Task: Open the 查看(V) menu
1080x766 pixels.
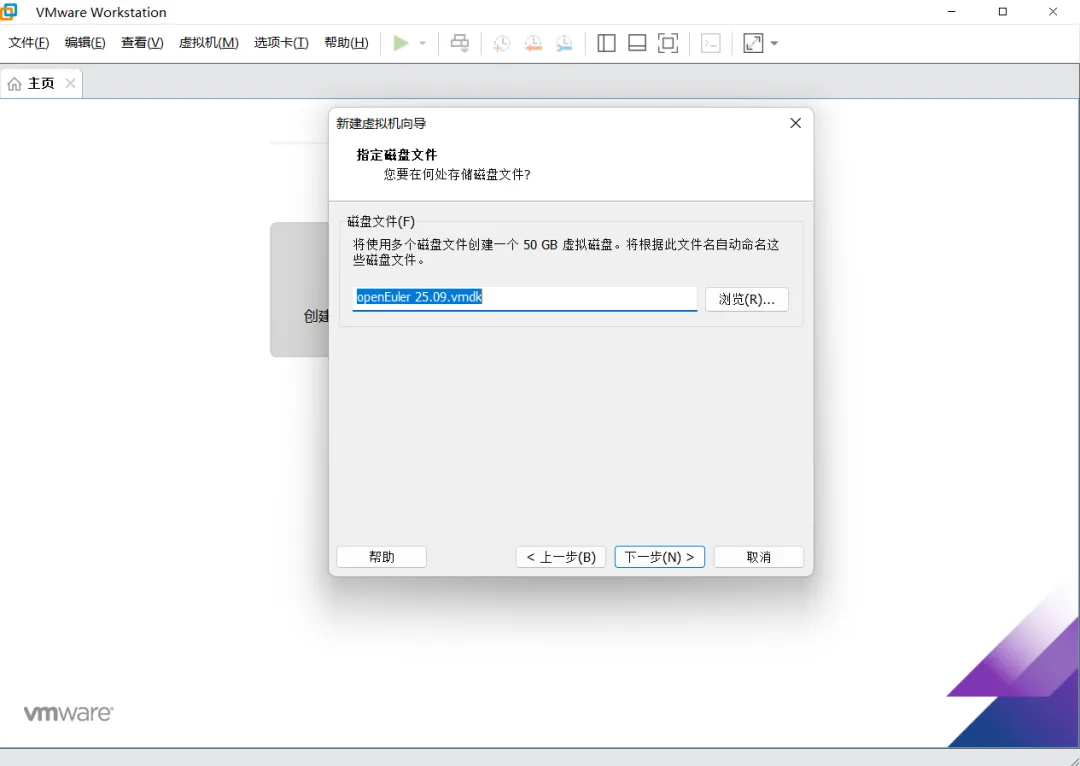Action: 142,43
